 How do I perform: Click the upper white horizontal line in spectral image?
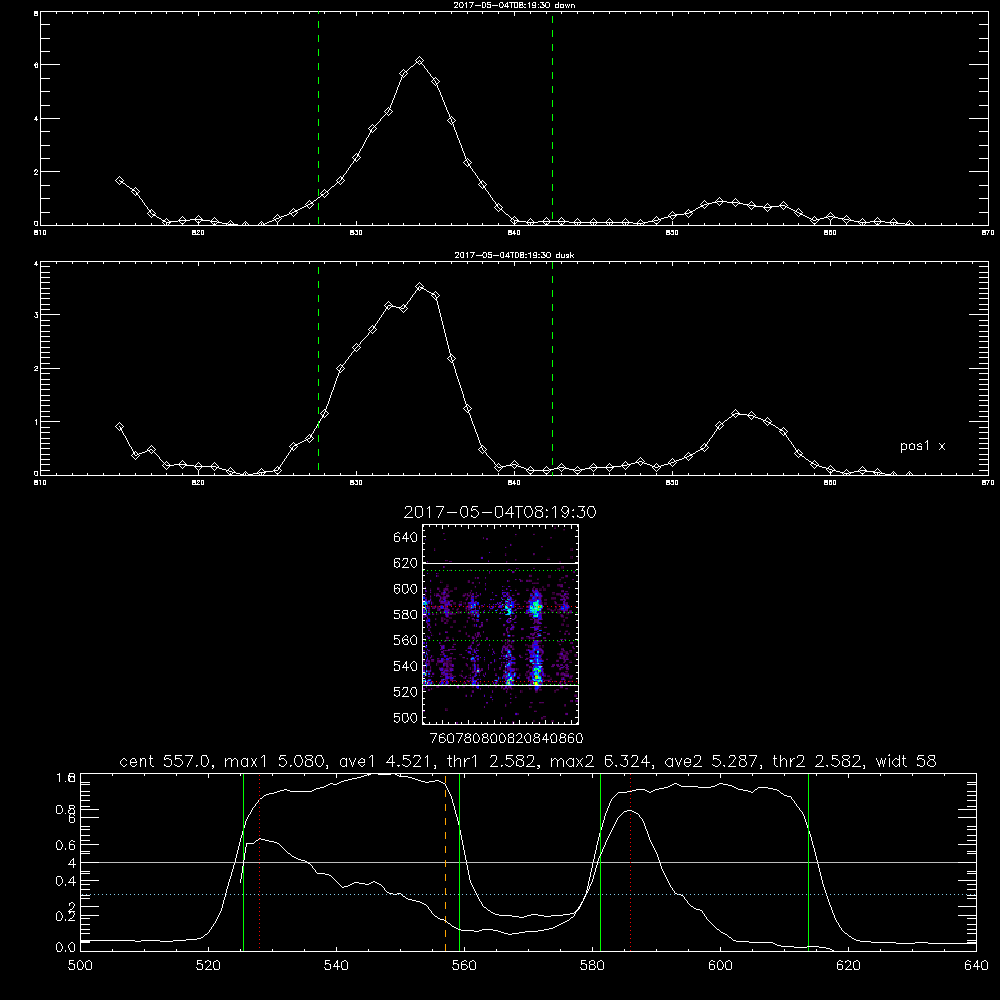[x=501, y=563]
